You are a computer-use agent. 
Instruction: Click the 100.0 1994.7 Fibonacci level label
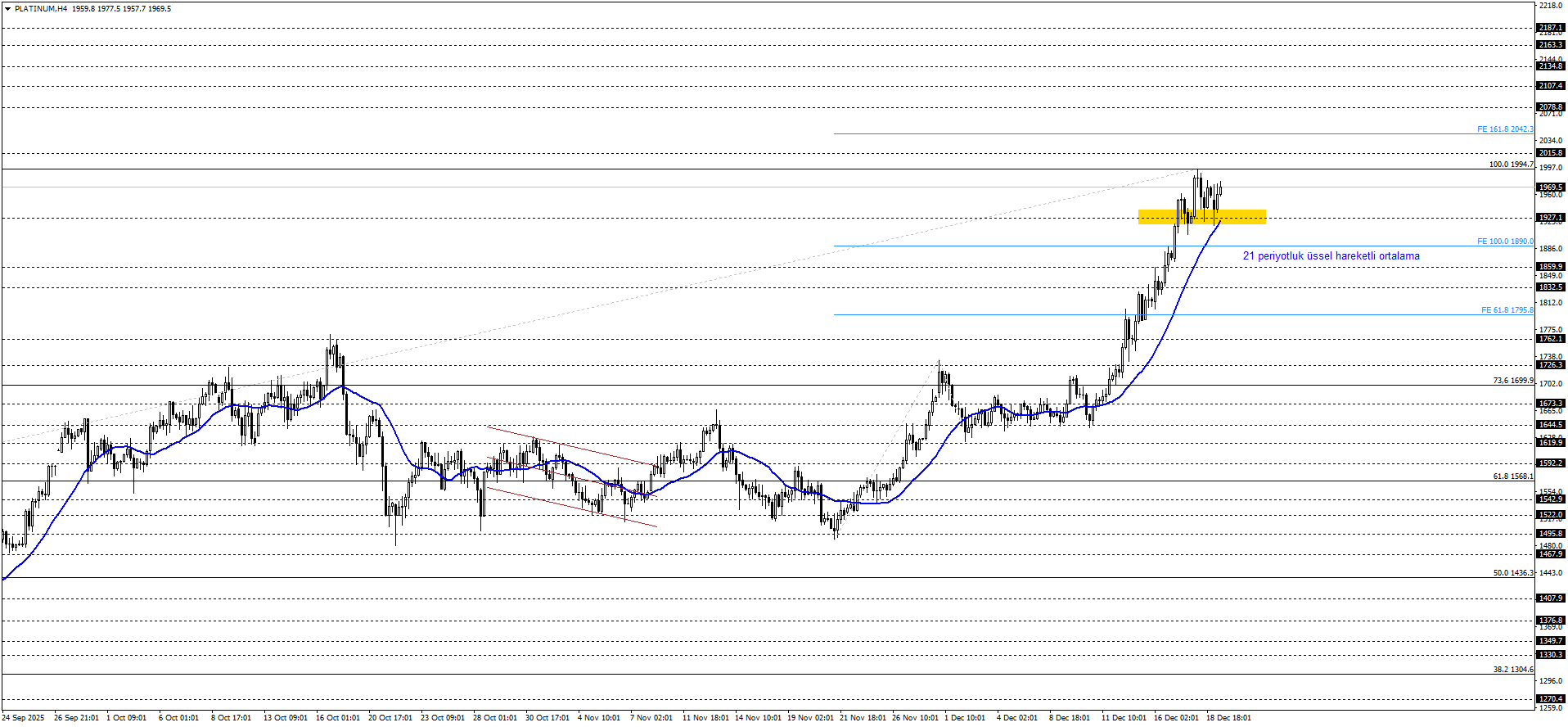tap(1511, 165)
